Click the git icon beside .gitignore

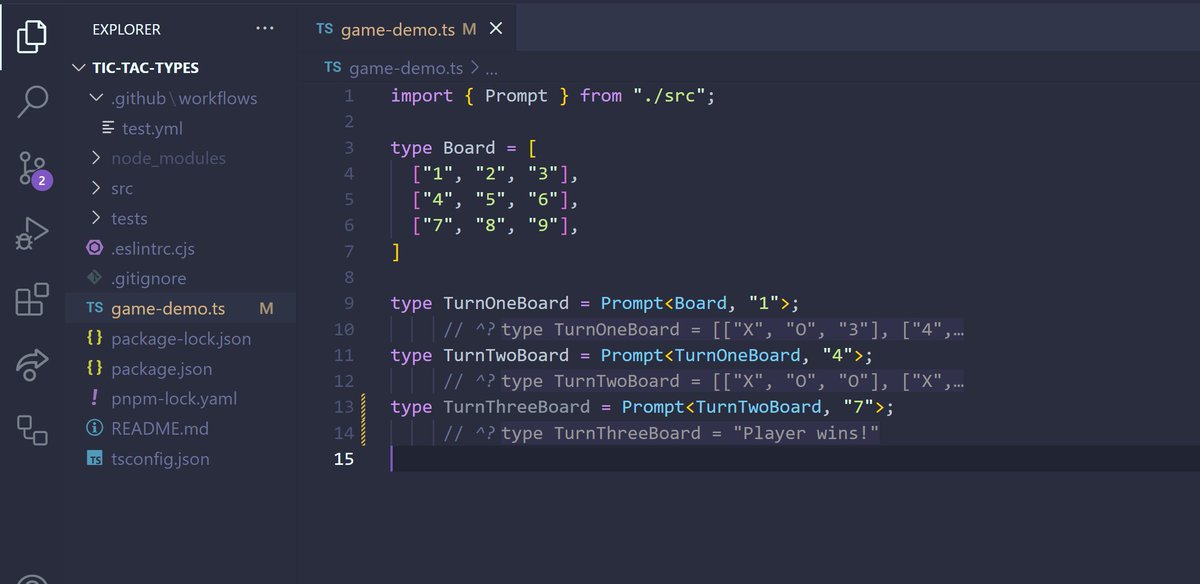coord(94,278)
